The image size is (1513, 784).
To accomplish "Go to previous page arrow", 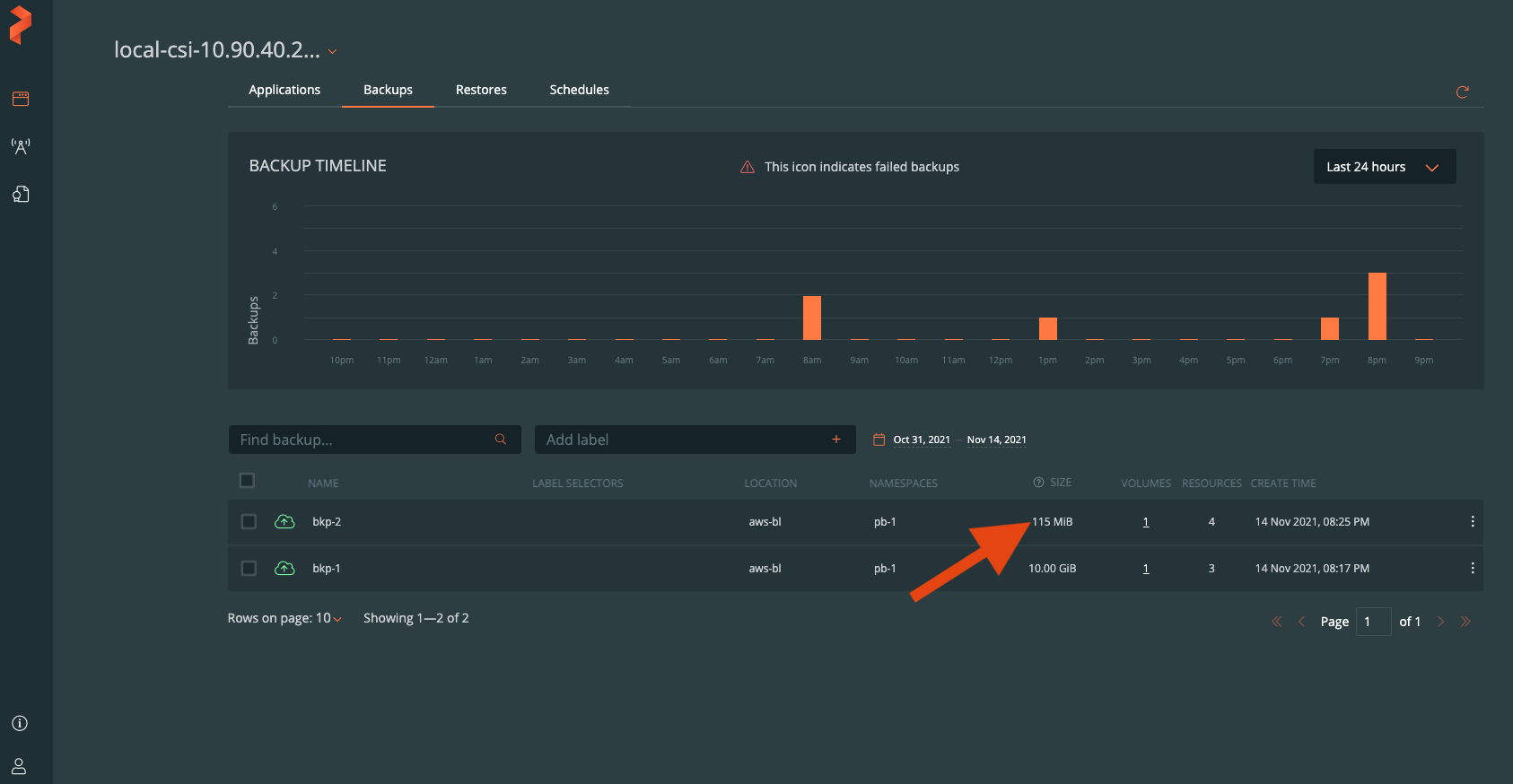I will (1301, 622).
